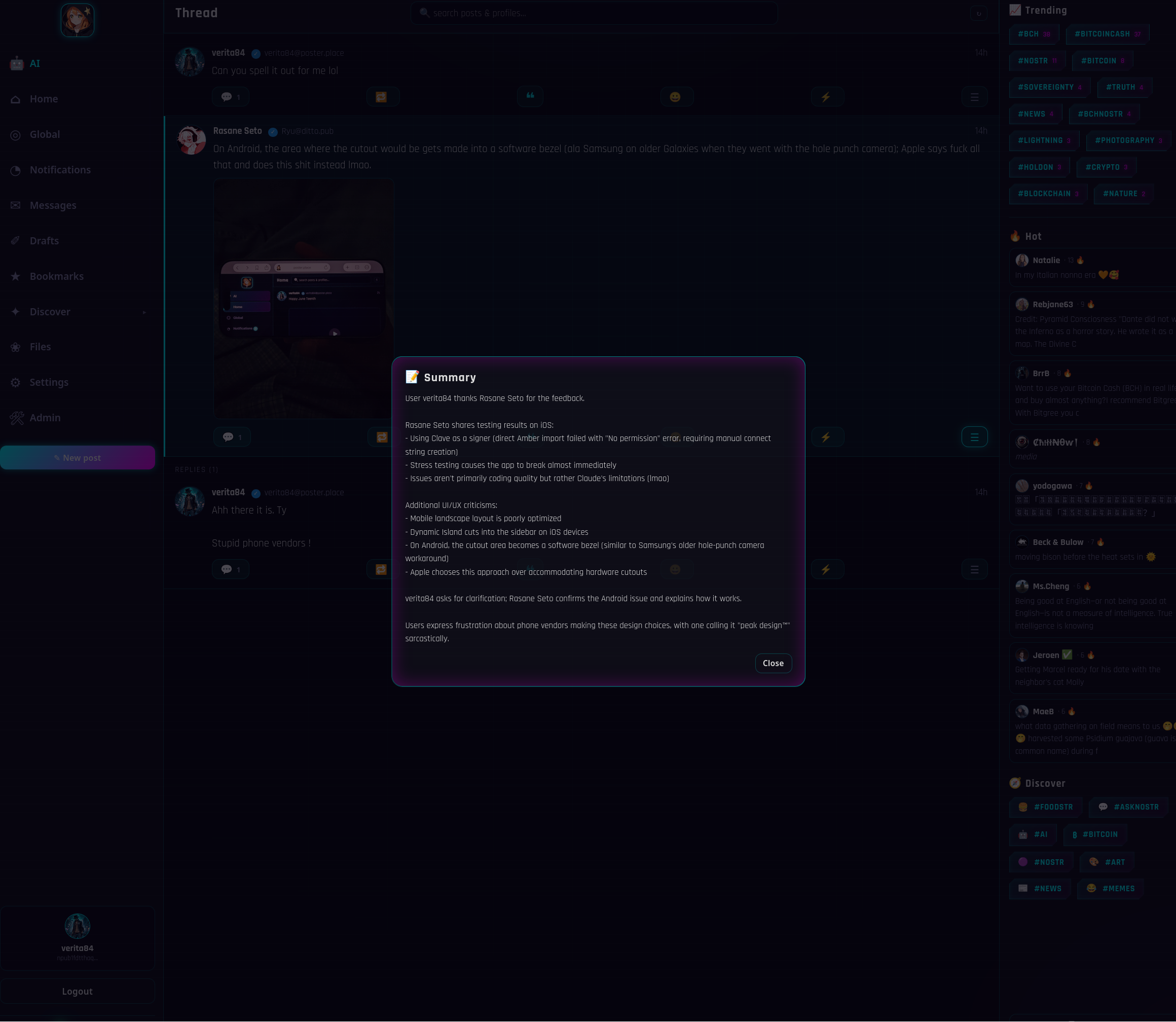
Task: Close the Summary dialog
Action: coord(773,663)
